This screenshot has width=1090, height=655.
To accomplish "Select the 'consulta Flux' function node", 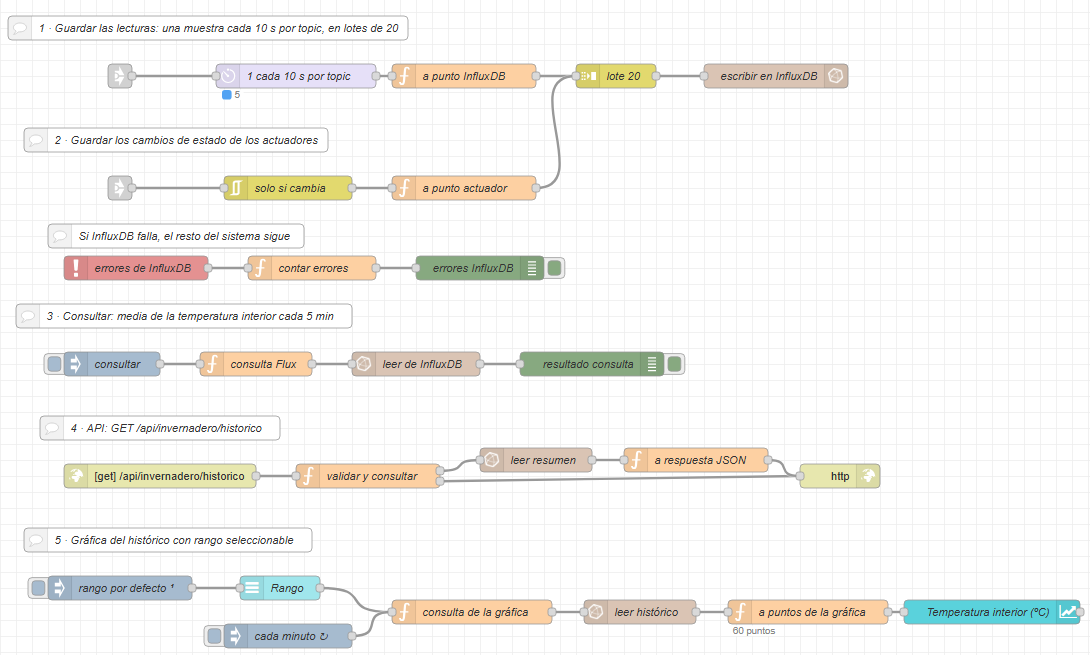I will pyautogui.click(x=256, y=364).
